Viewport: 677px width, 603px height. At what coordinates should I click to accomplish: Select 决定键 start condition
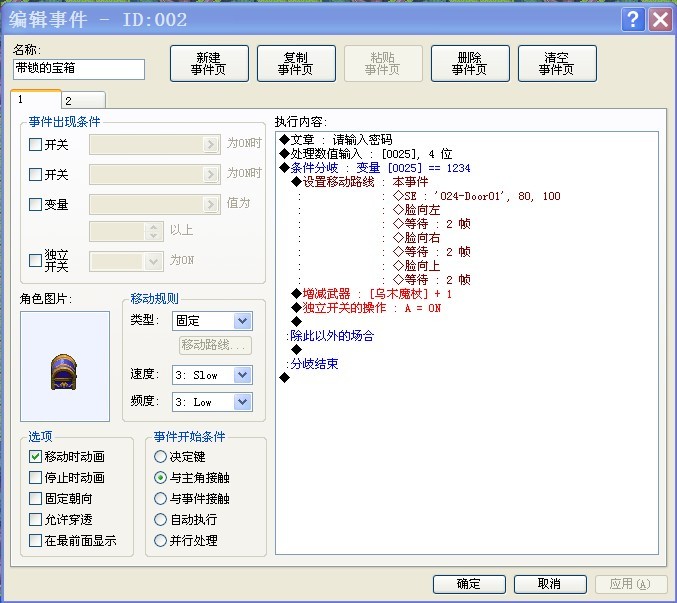pos(160,456)
